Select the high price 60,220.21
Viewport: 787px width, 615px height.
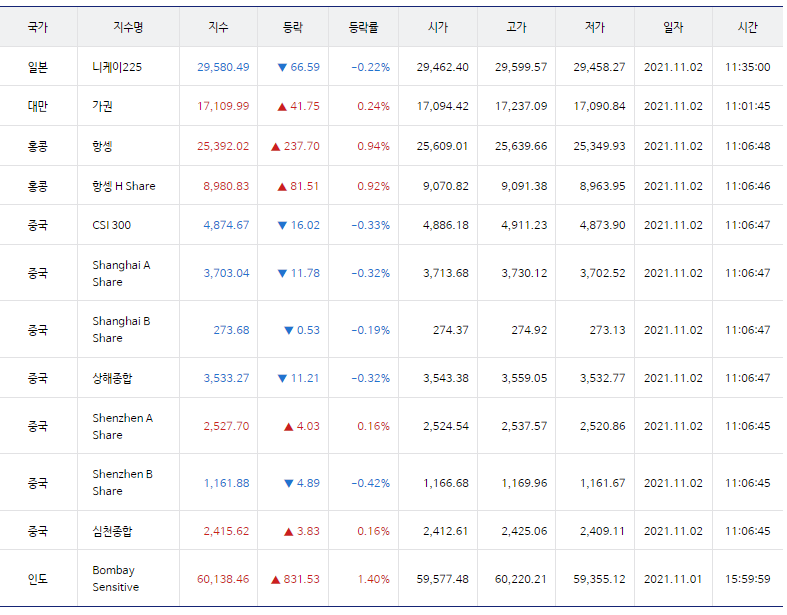pos(521,579)
